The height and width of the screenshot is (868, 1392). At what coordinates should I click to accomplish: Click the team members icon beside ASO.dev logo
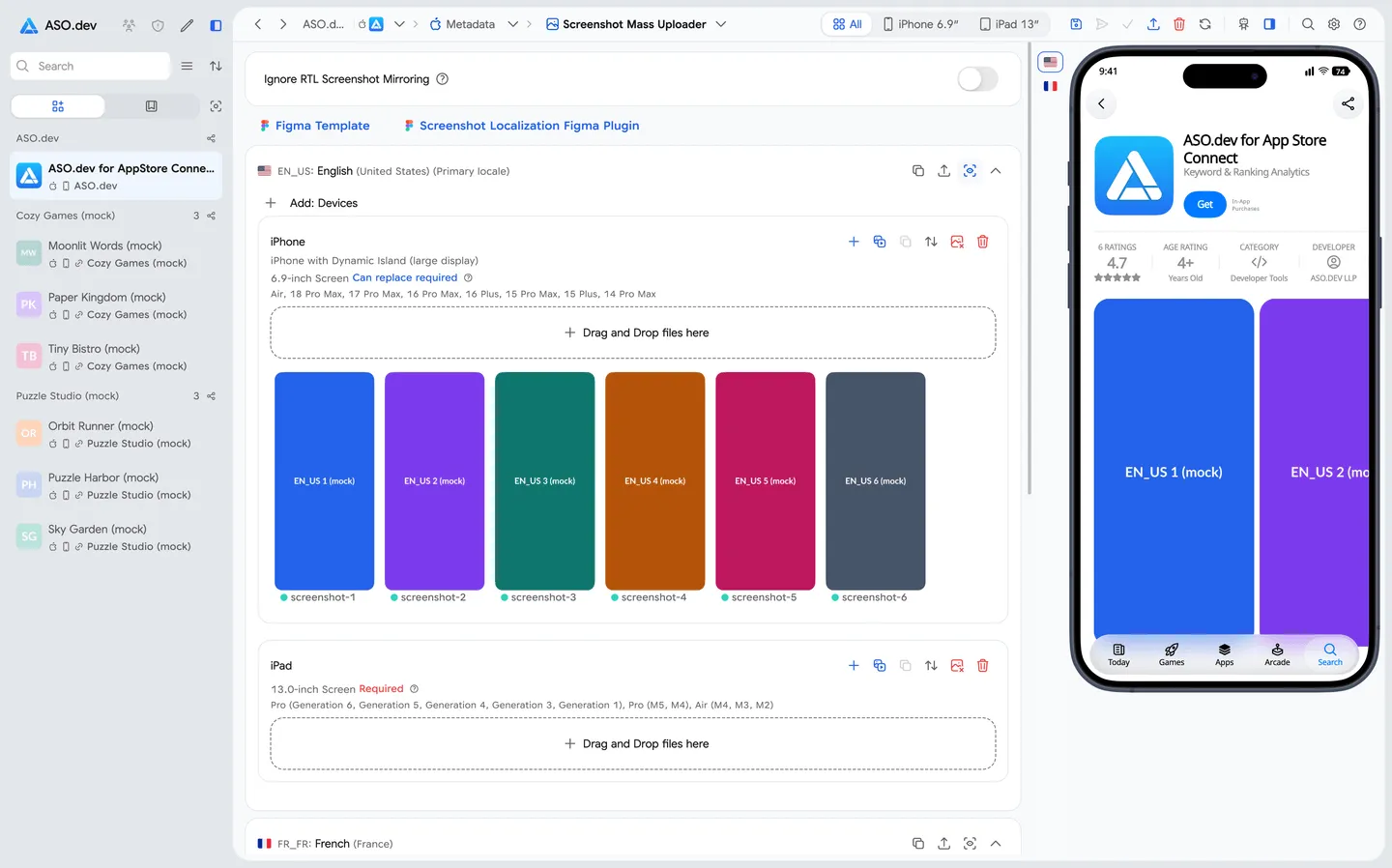pos(129,25)
